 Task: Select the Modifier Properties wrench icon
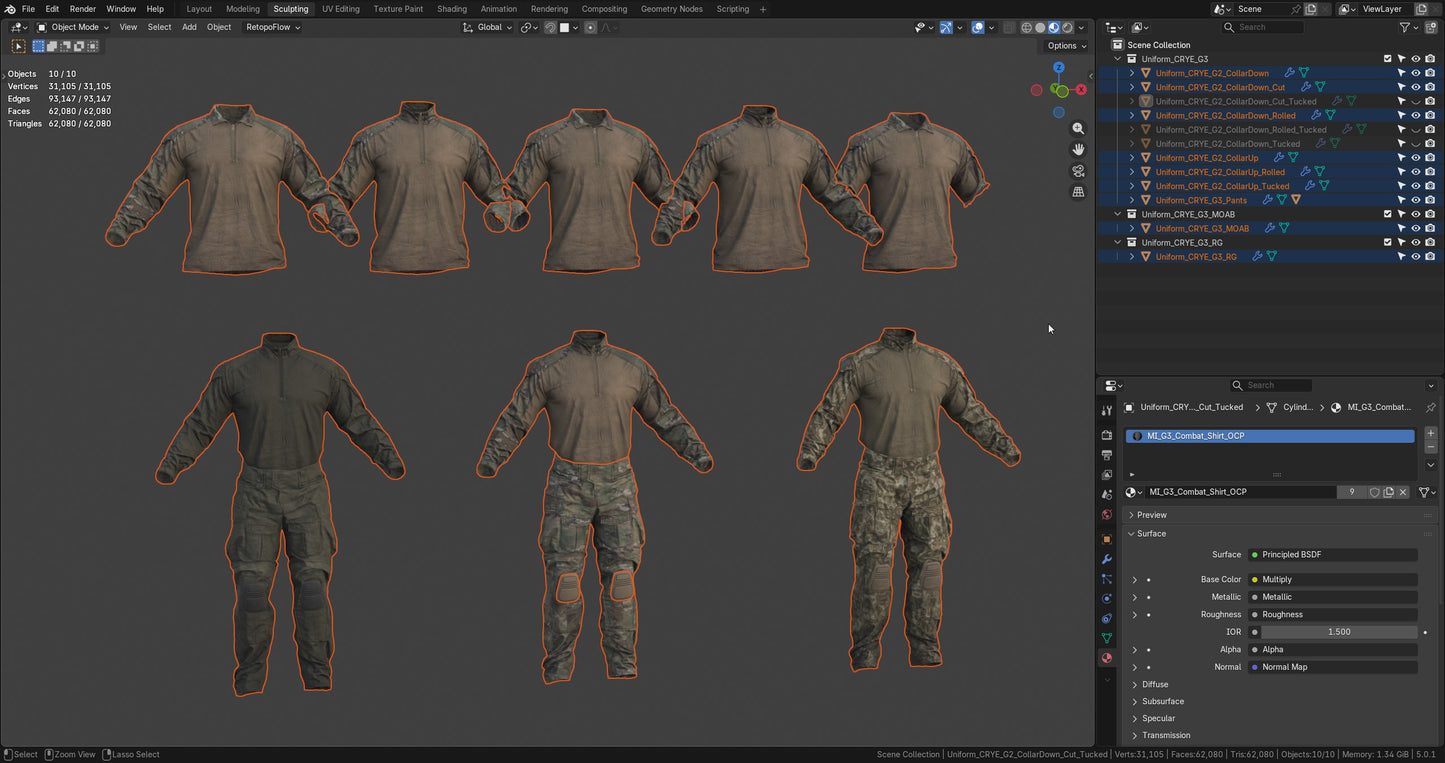(1106, 559)
